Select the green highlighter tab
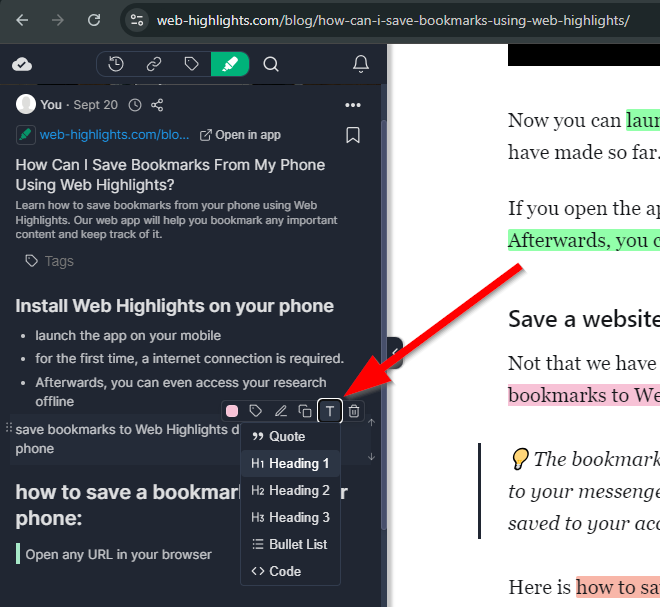 [x=230, y=64]
